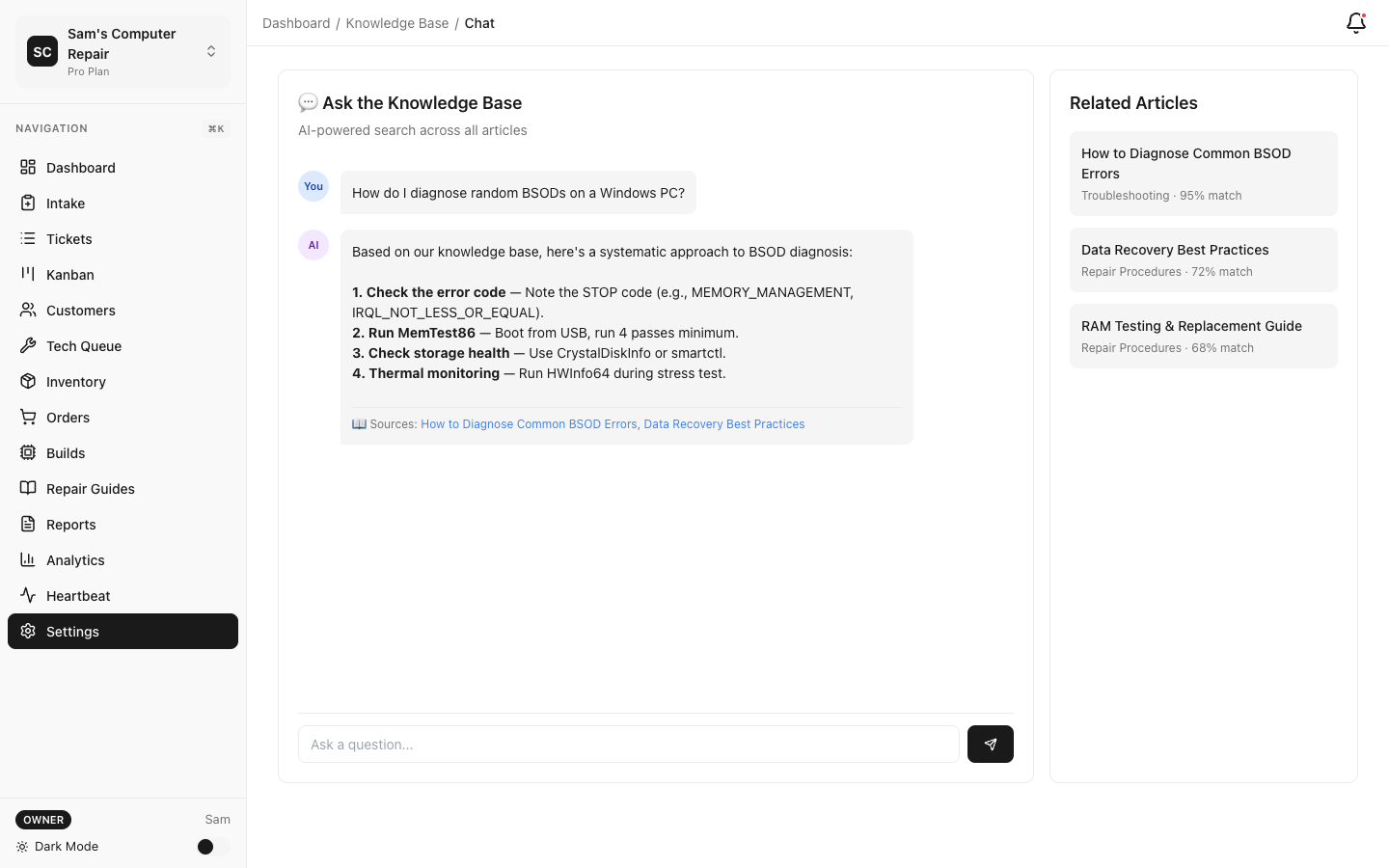The image size is (1389, 868).
Task: Click the send paper-plane icon
Action: pyautogui.click(x=990, y=744)
